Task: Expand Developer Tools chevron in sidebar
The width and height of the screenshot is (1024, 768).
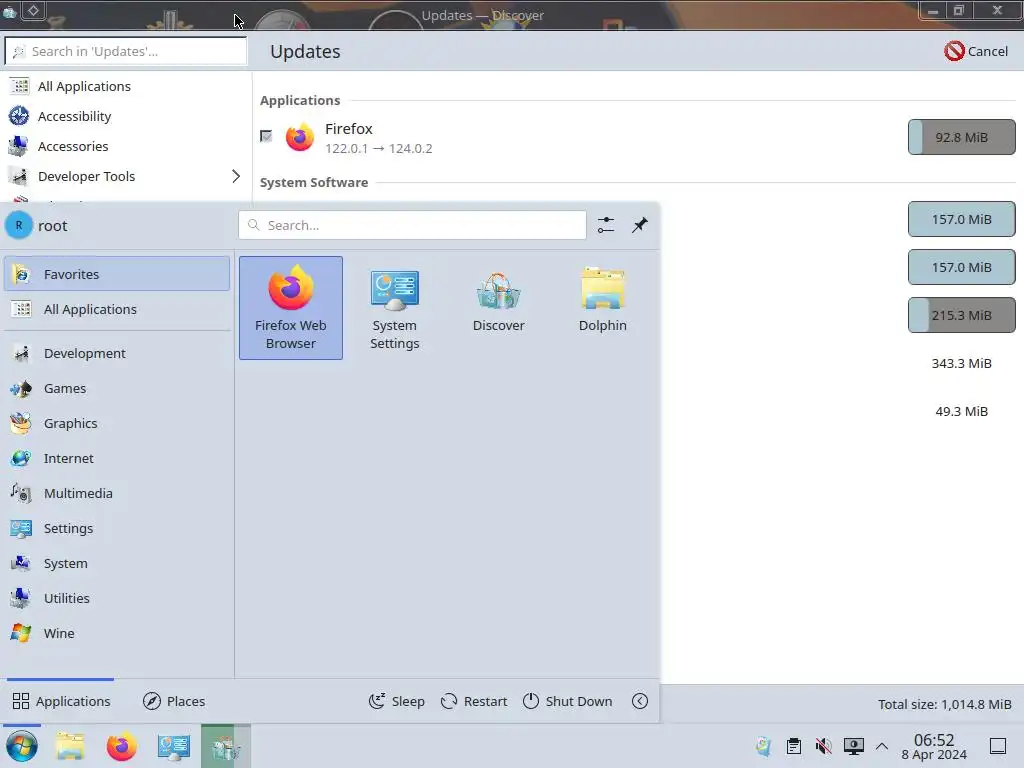Action: (x=236, y=176)
